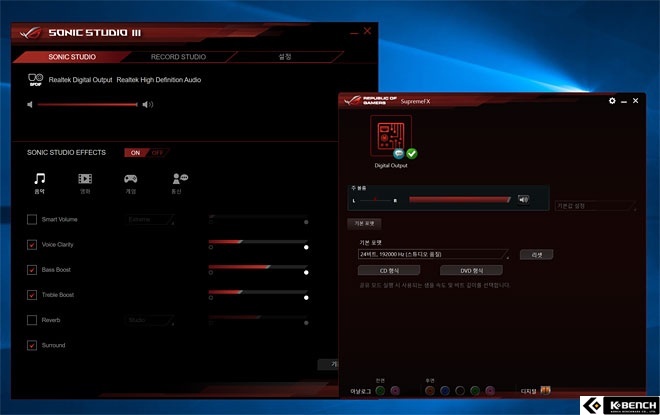Adjust the Voice Clarity level slider
Viewport: 660px width, 415px height.
[258, 242]
